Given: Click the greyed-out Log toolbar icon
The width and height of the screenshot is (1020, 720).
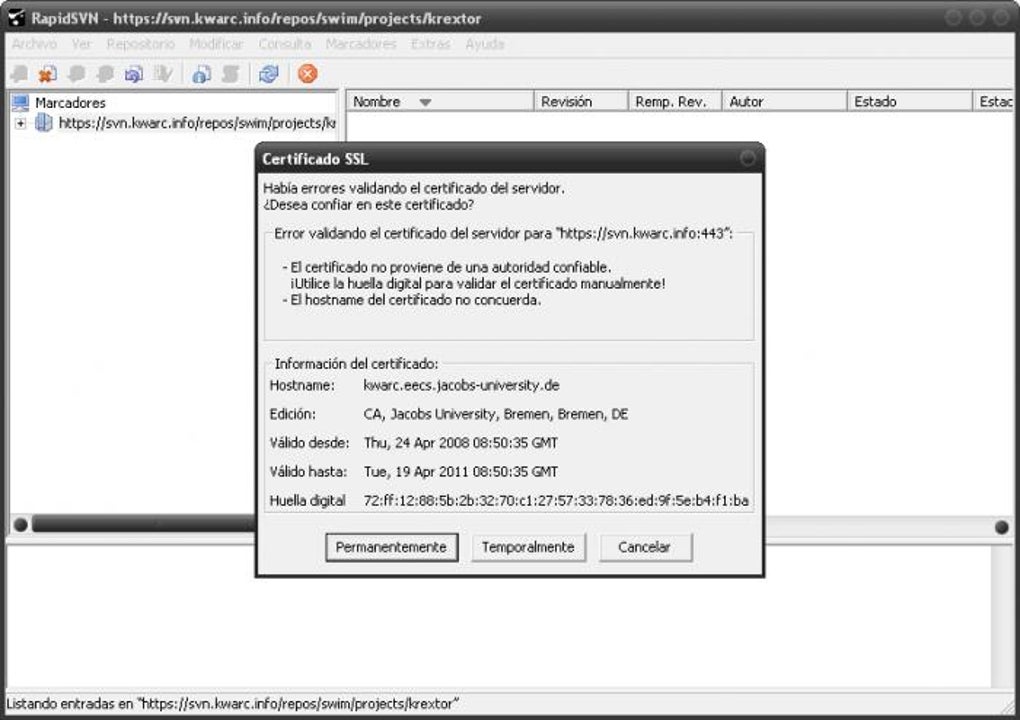Looking at the screenshot, I should pyautogui.click(x=230, y=73).
